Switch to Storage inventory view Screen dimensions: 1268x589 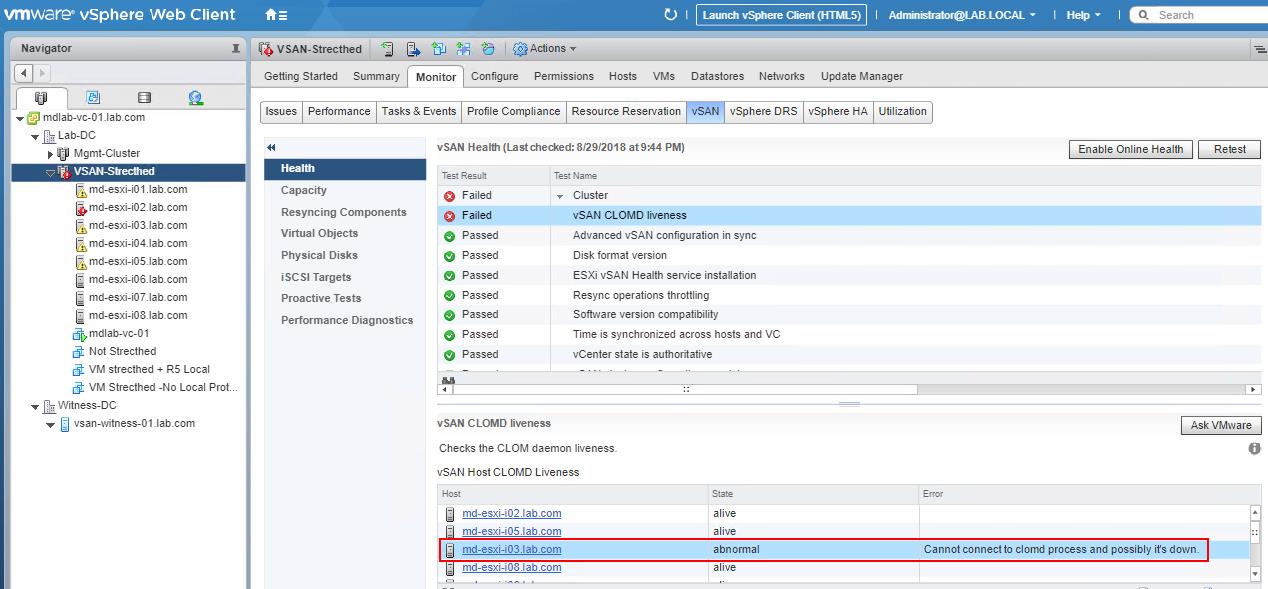[x=144, y=98]
